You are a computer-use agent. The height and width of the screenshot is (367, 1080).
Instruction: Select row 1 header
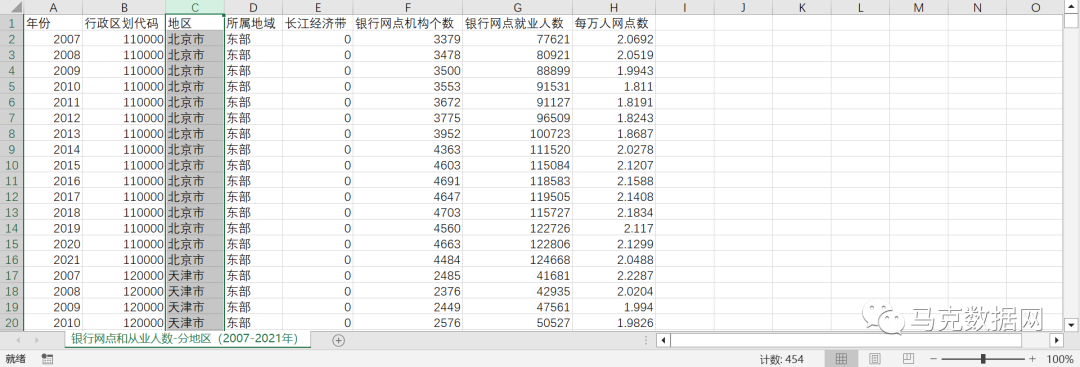pyautogui.click(x=12, y=23)
